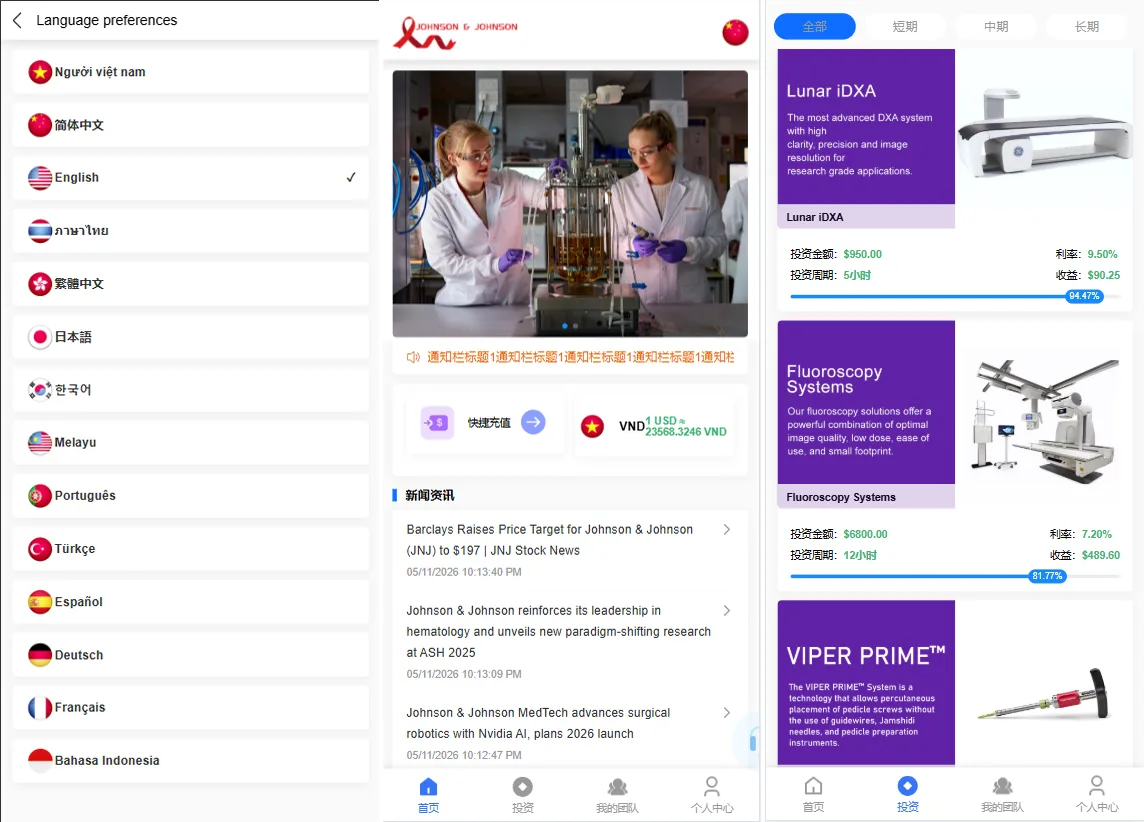The image size is (1144, 822).
Task: Click the Malaysia flag beside Melayu
Action: [x=40, y=442]
